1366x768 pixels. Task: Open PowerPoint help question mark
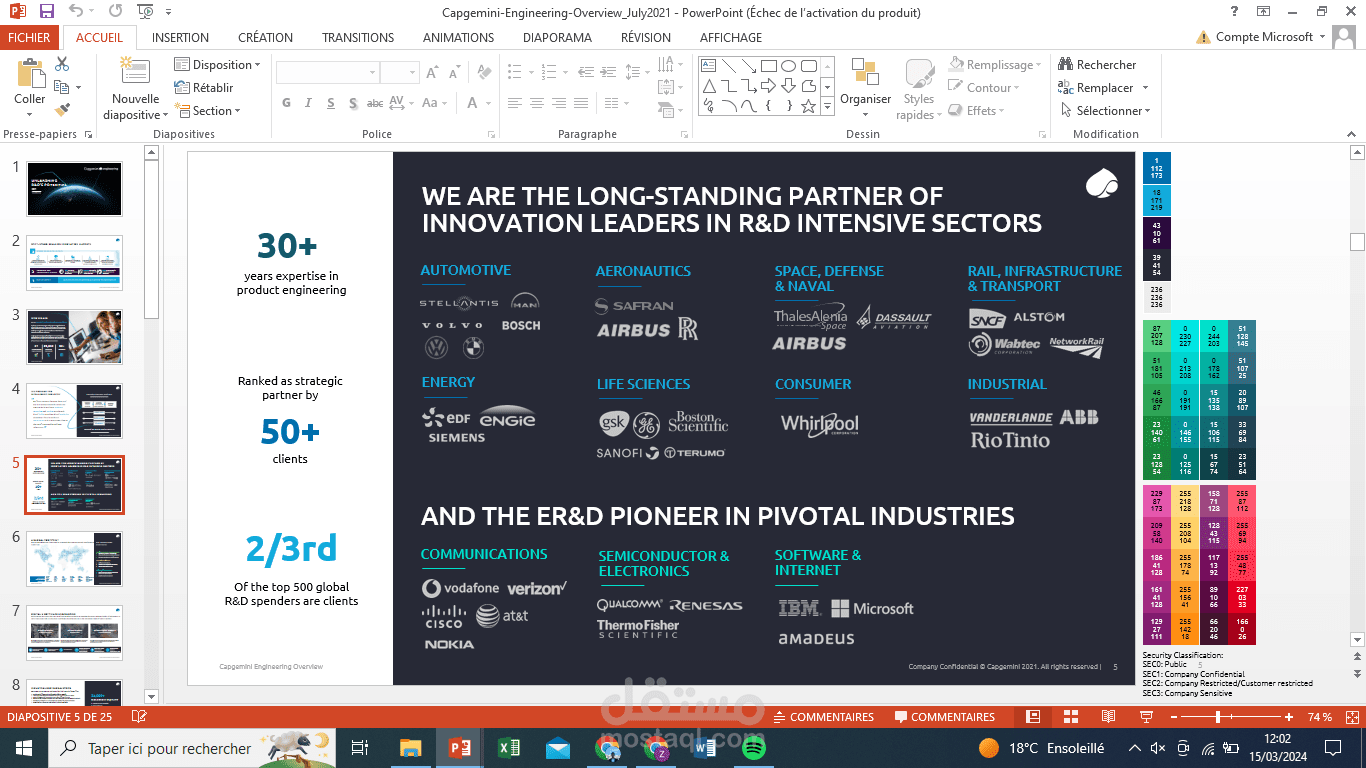(x=1233, y=12)
